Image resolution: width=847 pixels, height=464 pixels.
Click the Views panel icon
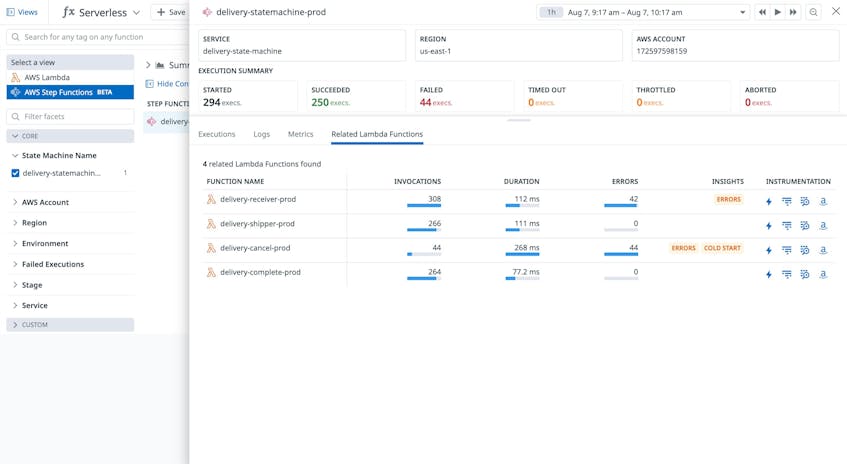(10, 12)
